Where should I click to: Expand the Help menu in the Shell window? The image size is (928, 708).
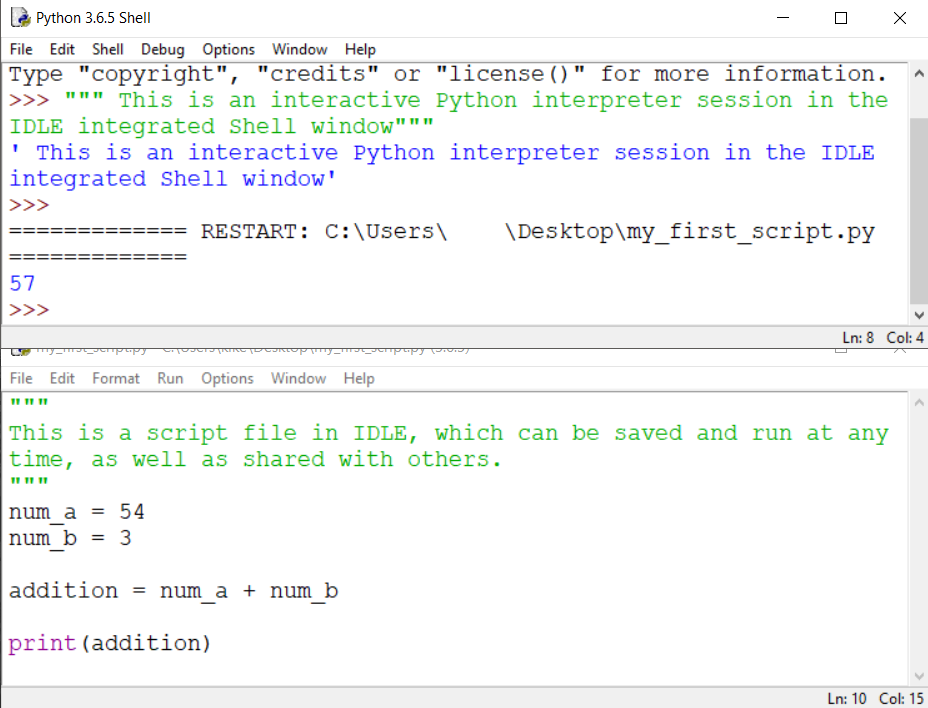click(360, 49)
